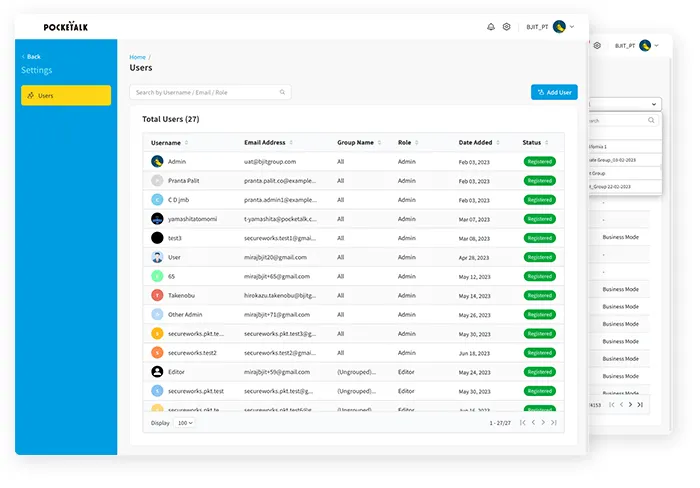Click the Add User button

click(554, 92)
